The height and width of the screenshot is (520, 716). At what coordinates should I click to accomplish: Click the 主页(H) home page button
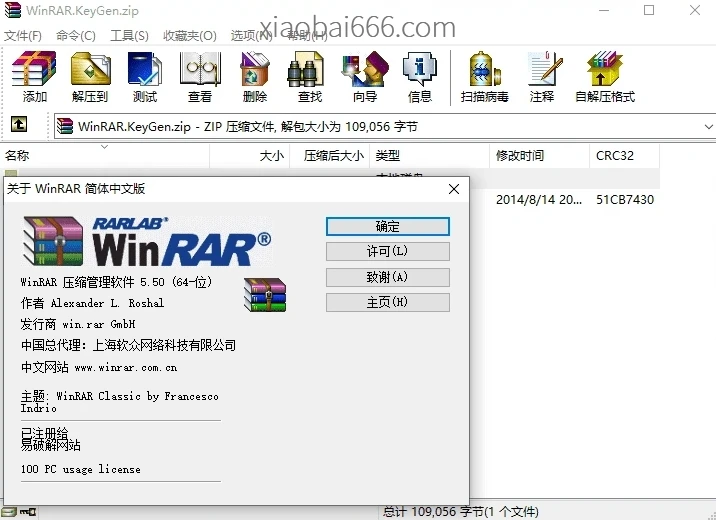(388, 302)
